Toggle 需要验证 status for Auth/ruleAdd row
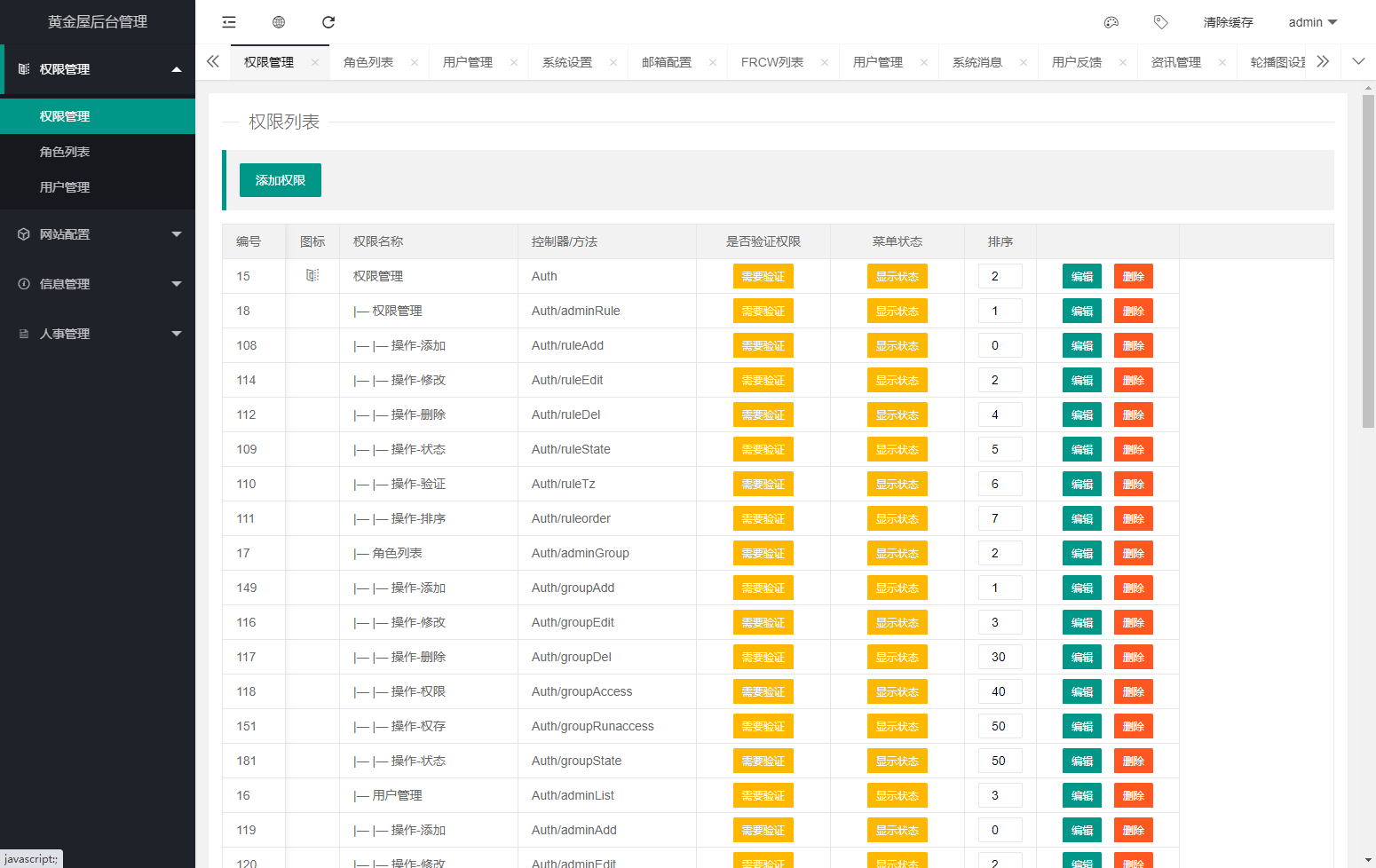Image resolution: width=1376 pixels, height=868 pixels. coord(763,346)
